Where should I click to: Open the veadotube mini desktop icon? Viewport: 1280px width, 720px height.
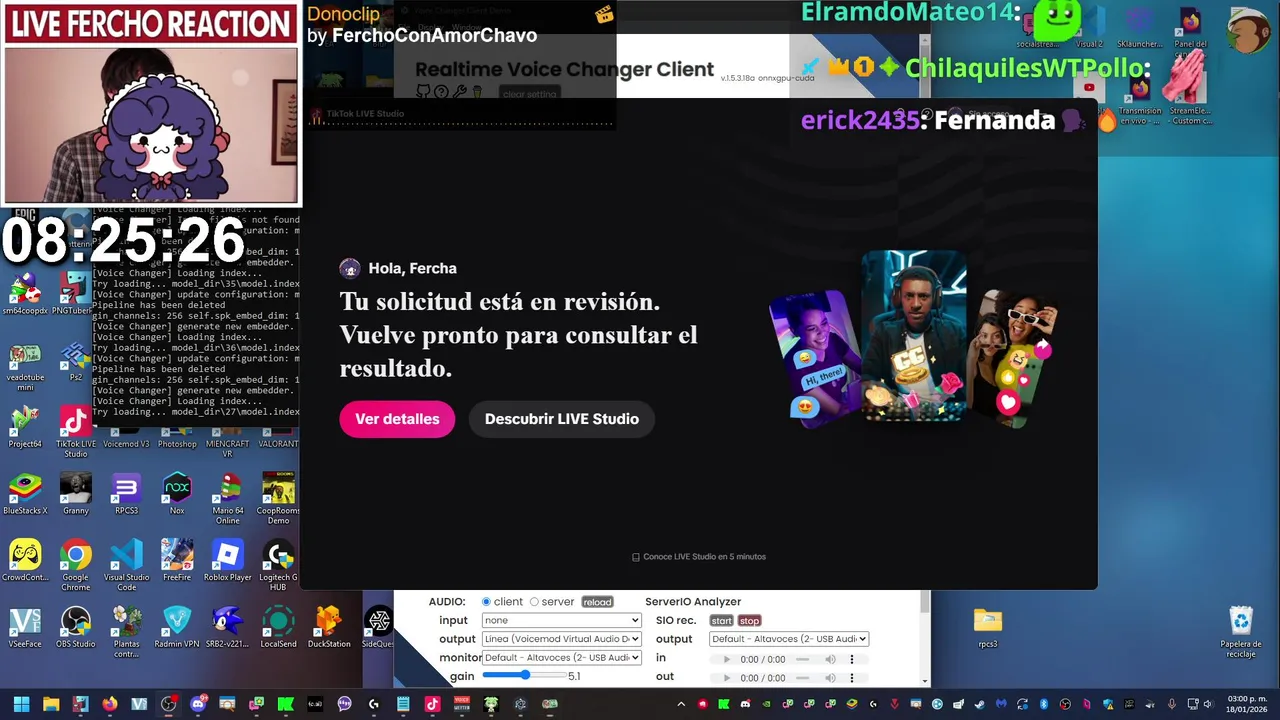[25, 367]
